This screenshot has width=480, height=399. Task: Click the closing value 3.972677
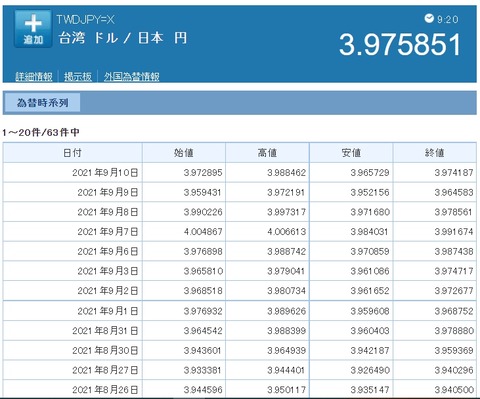(454, 291)
